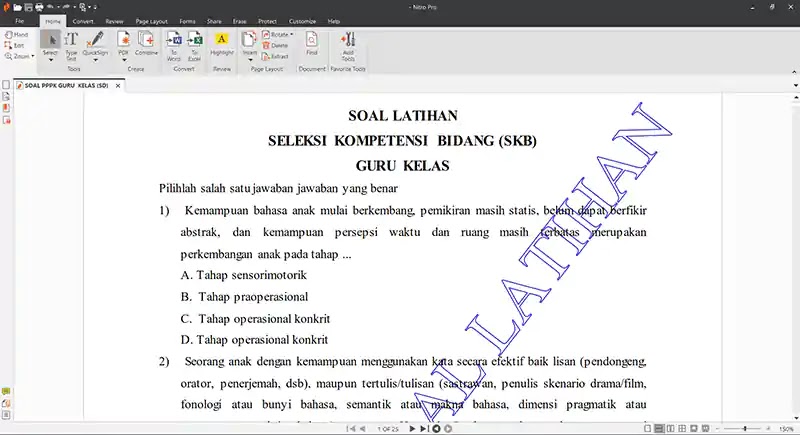Switch to continuous page view
The width and height of the screenshot is (800, 435).
click(x=659, y=429)
